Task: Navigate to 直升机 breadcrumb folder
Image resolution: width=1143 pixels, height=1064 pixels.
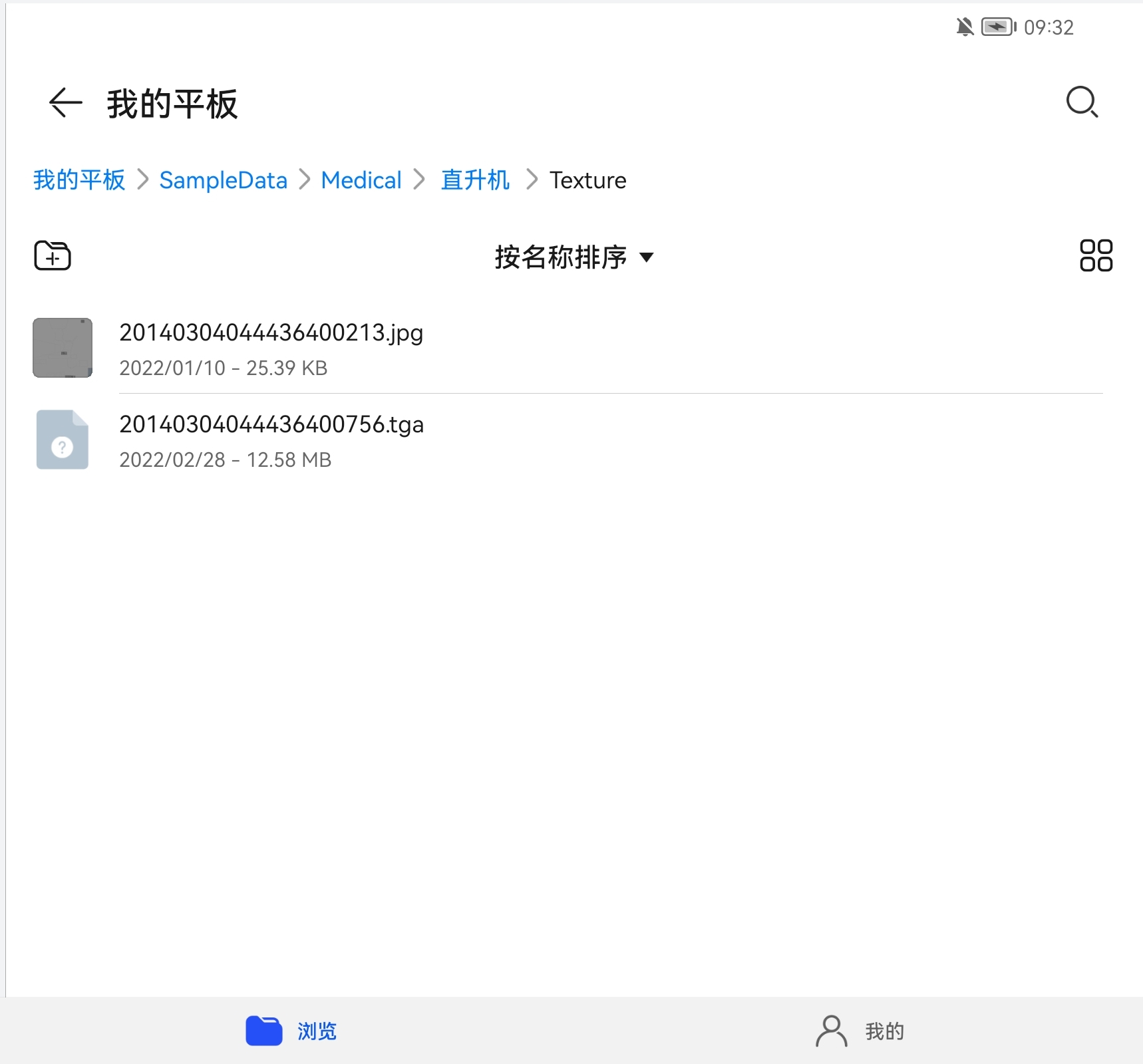Action: tap(475, 180)
